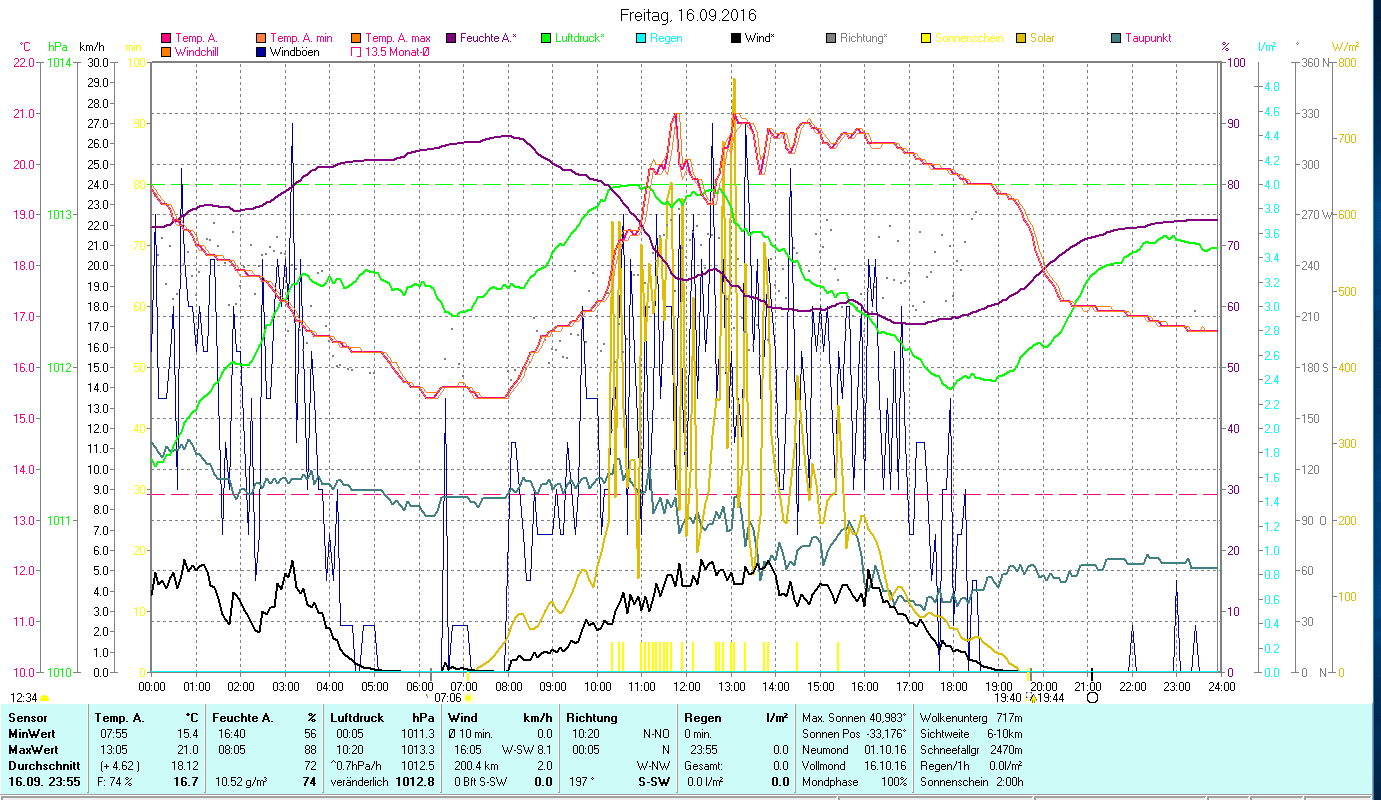This screenshot has width=1381, height=800.
Task: Click the Temp. A. max legend color square
Action: 355,38
